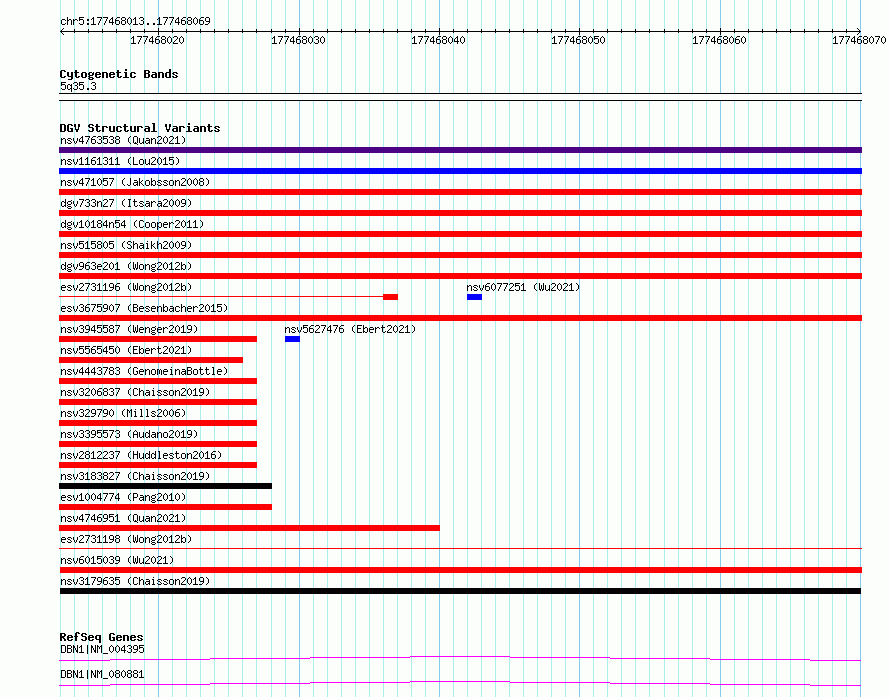Open the nsv1161311 (Lou2015) variant label

[120, 161]
